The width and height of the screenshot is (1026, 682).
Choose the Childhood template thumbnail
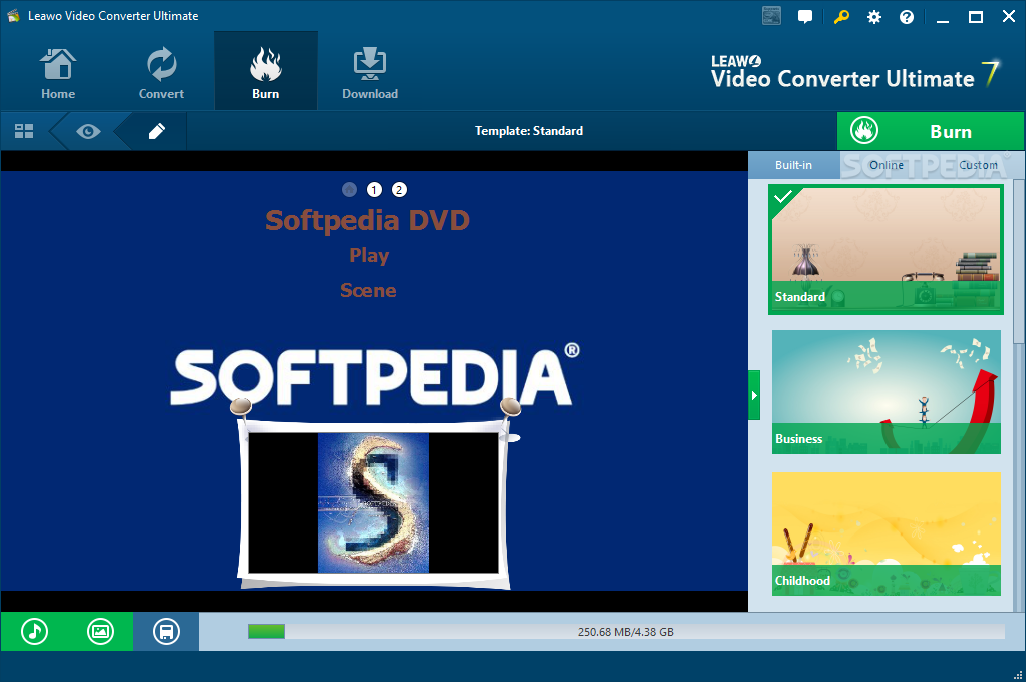(886, 533)
